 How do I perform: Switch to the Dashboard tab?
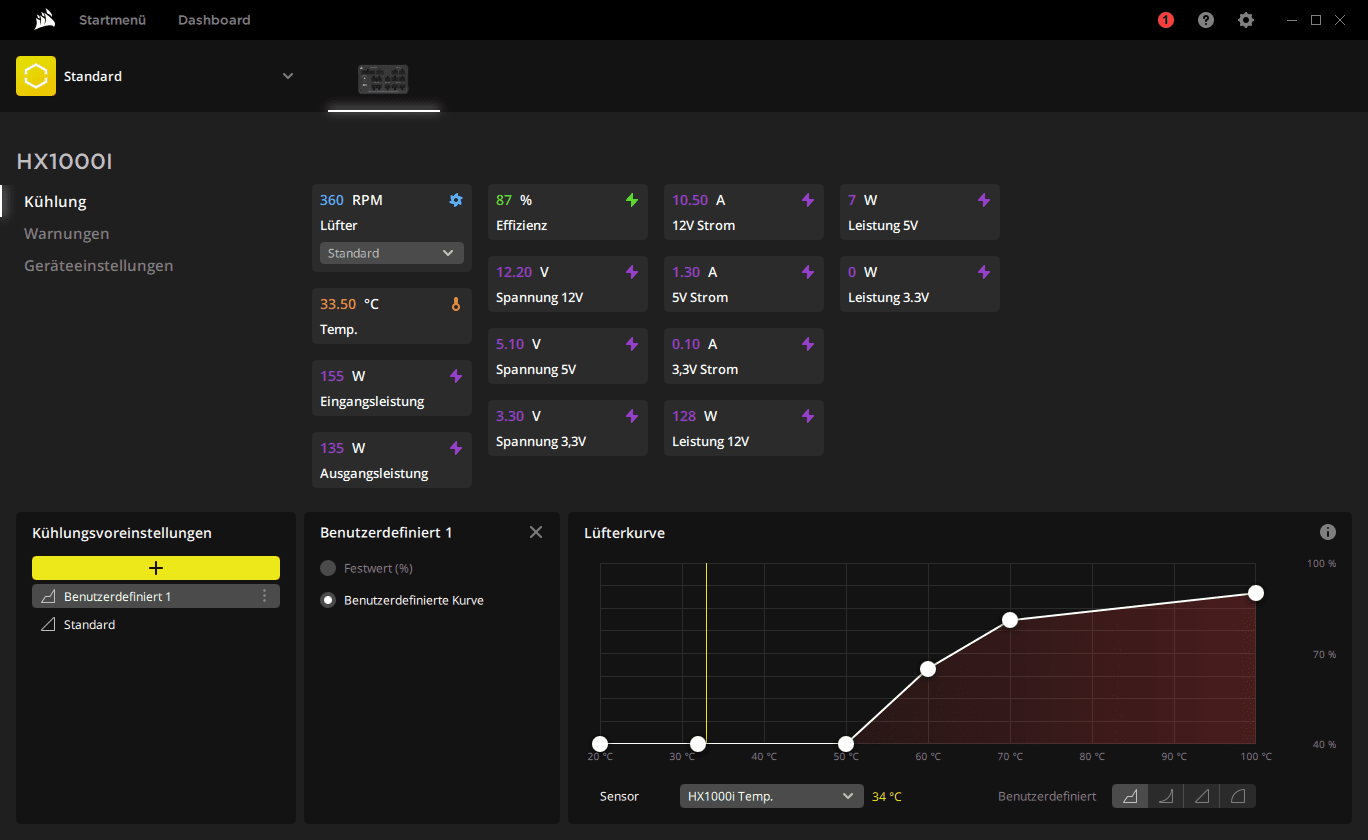click(214, 20)
